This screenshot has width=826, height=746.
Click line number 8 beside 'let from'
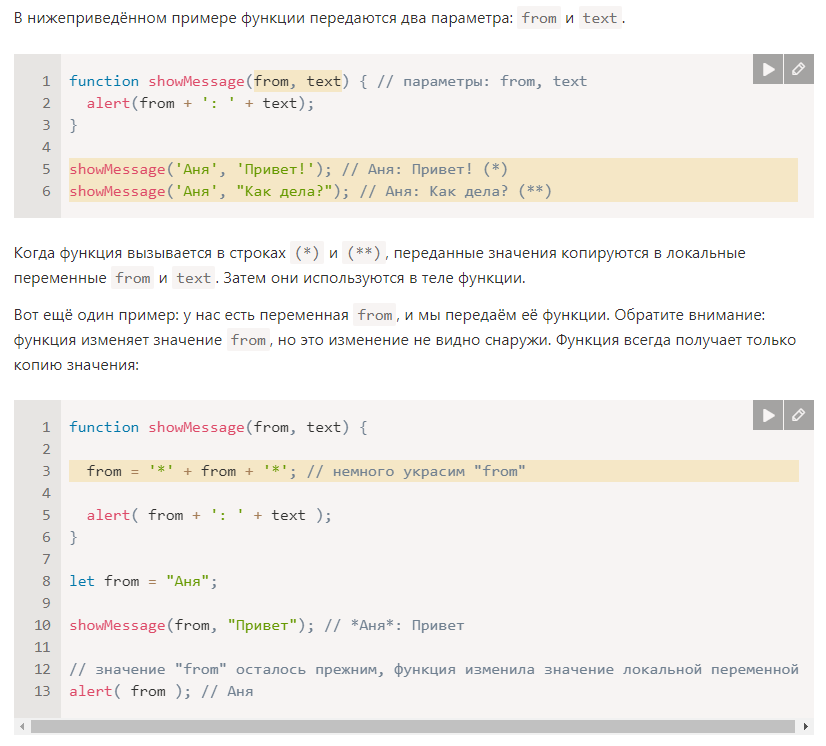(x=46, y=581)
